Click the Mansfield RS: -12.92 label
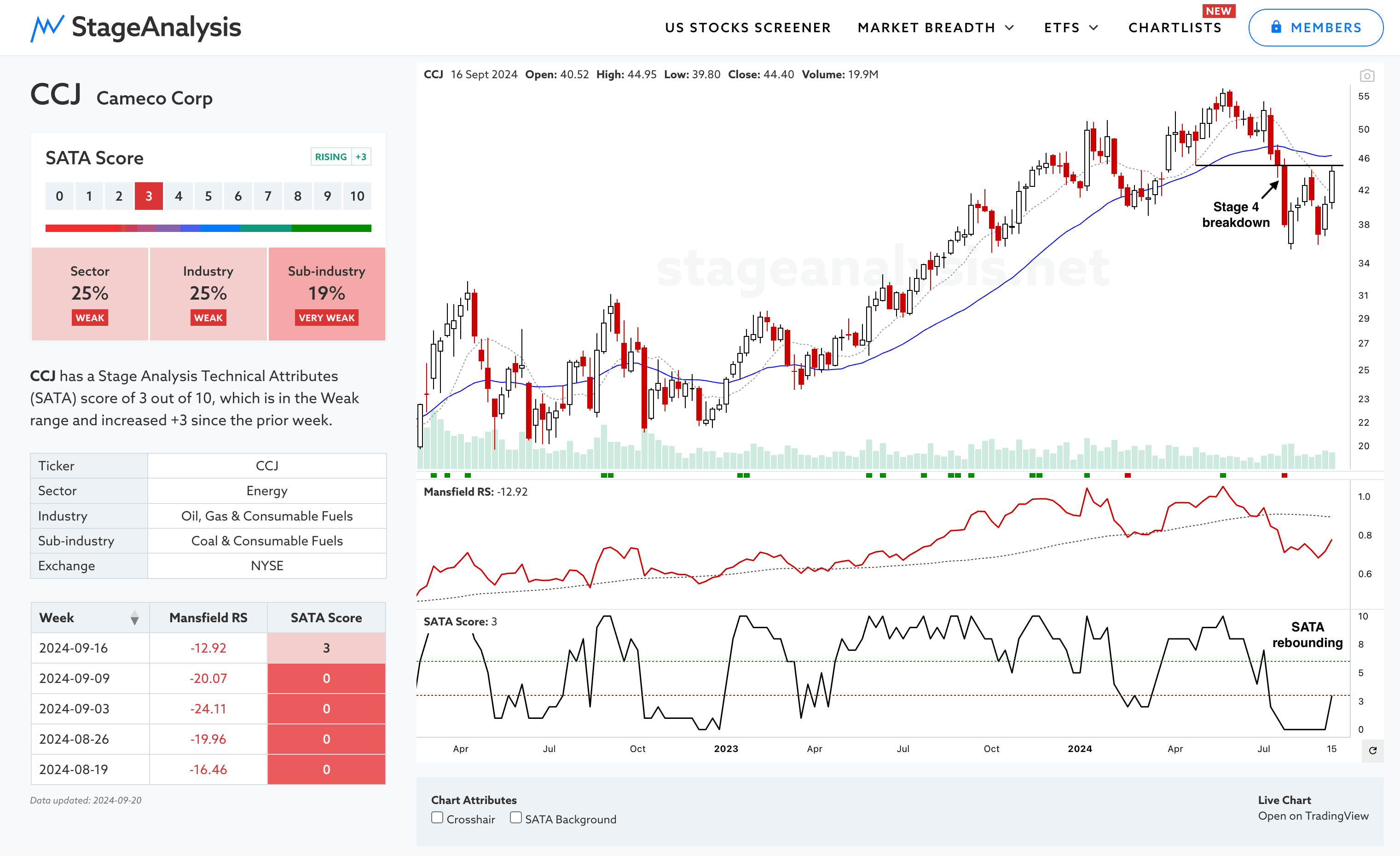The height and width of the screenshot is (856, 1400). (475, 492)
